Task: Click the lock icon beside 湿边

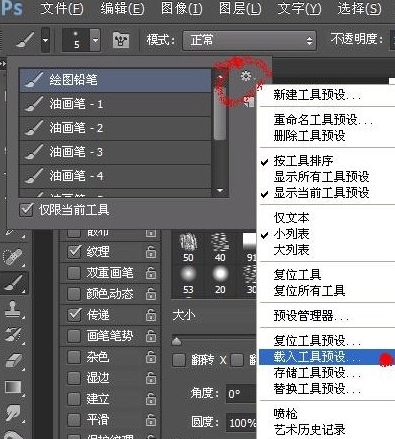Action: [x=151, y=378]
